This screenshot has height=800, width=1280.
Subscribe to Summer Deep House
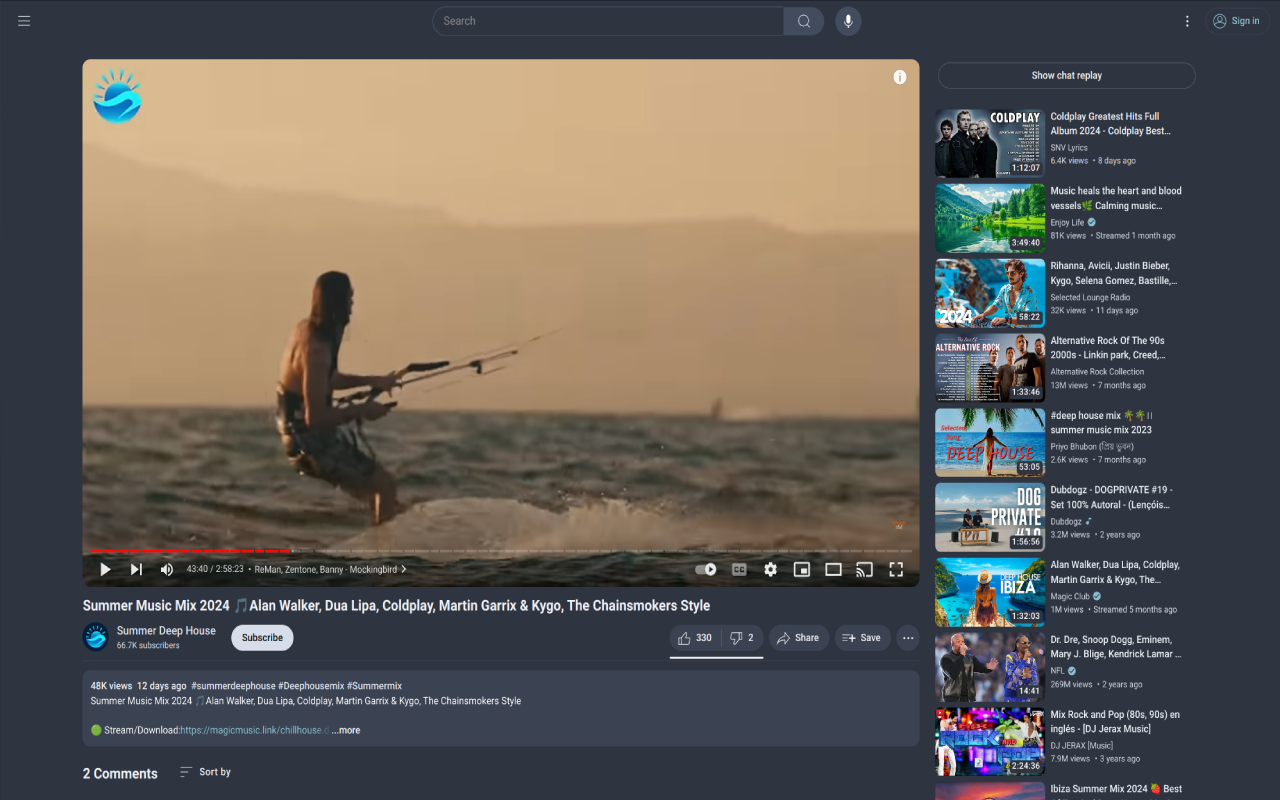click(262, 638)
